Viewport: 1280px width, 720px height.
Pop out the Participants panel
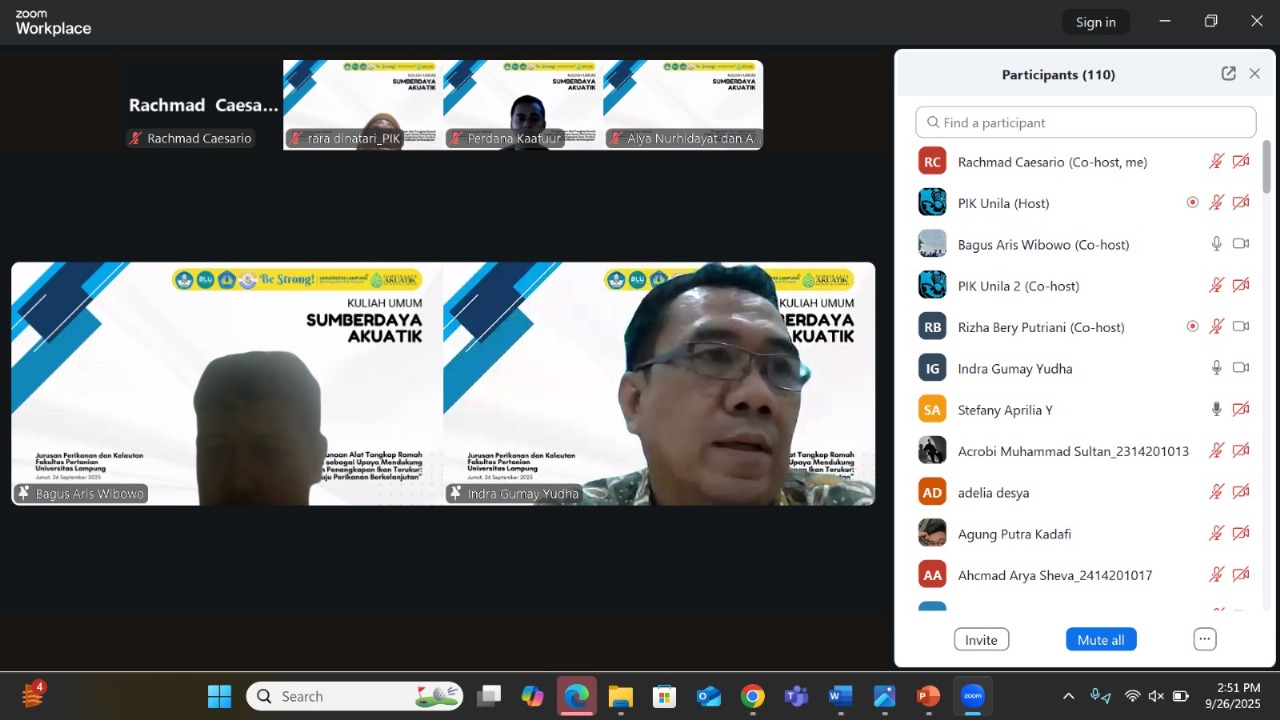(x=1228, y=74)
